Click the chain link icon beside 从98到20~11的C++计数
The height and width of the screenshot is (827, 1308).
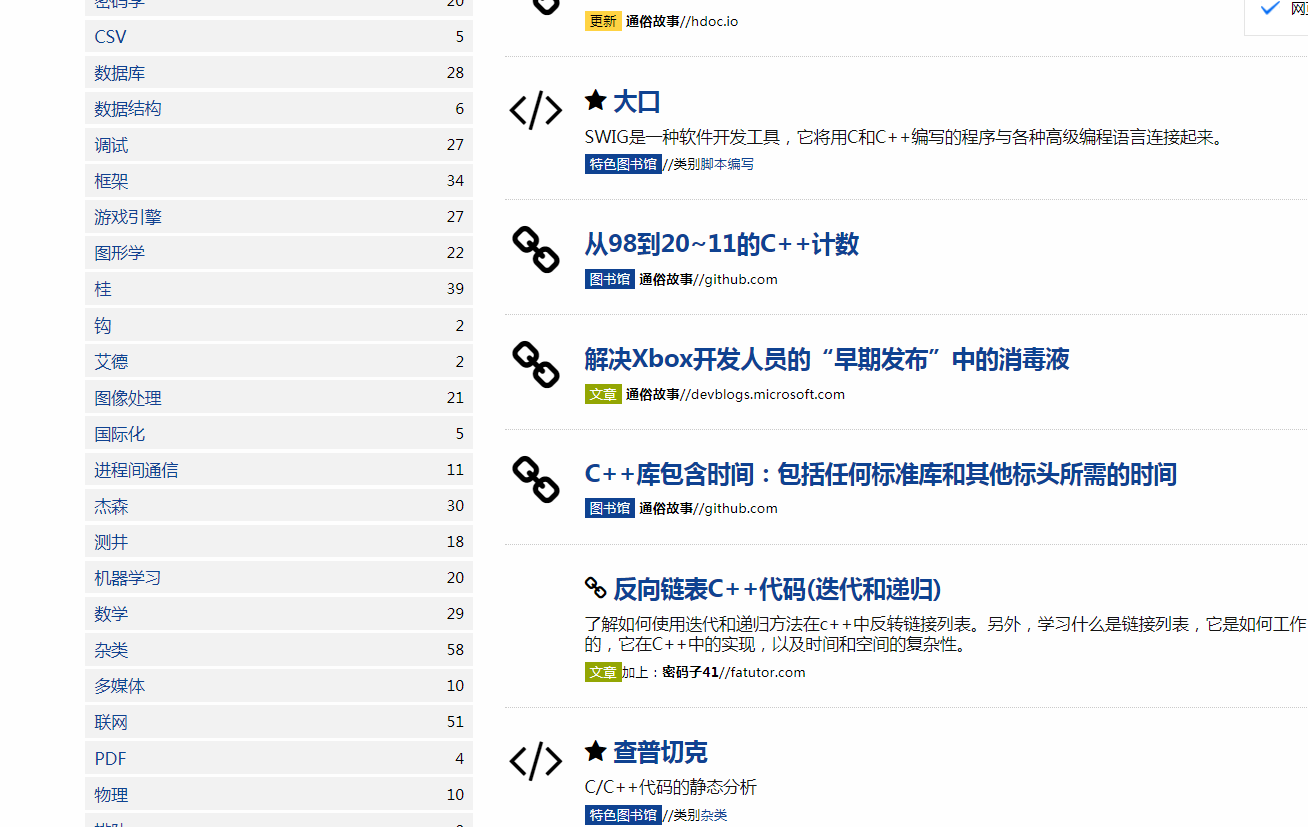(536, 249)
